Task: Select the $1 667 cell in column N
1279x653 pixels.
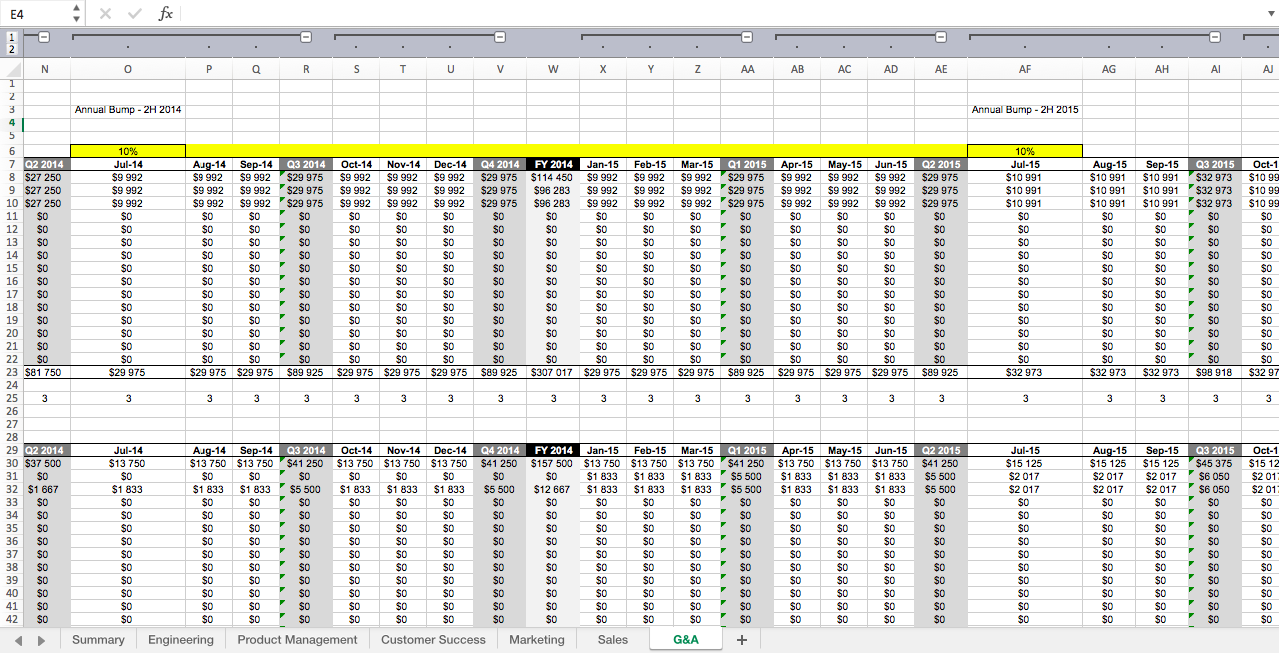Action: (x=46, y=490)
